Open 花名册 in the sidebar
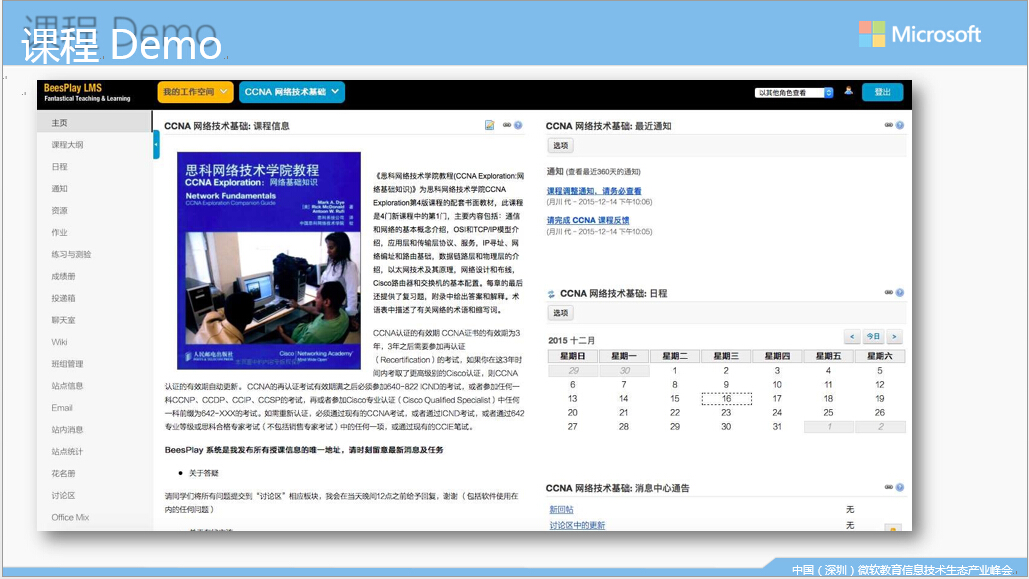The height and width of the screenshot is (579, 1029). point(64,473)
